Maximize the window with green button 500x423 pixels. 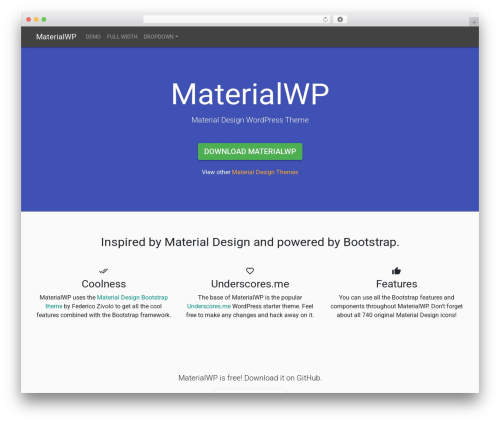[44, 19]
